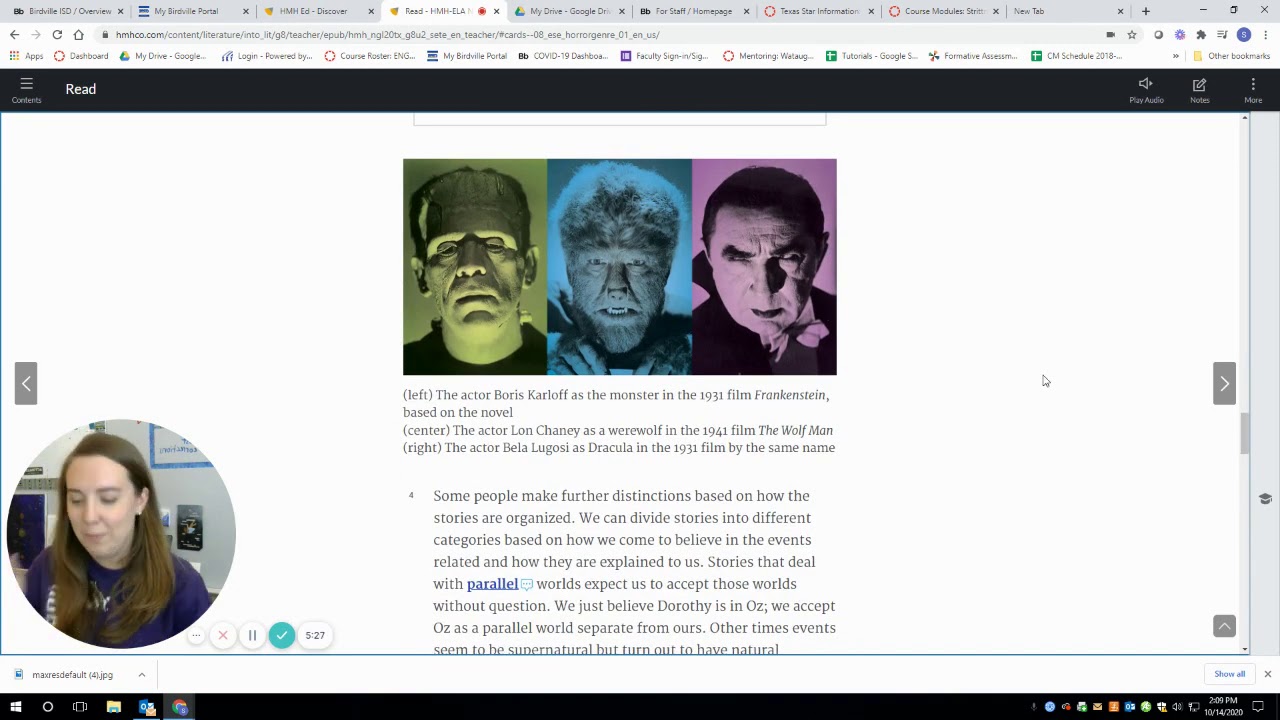Expand the hidden bookmarks chevron
This screenshot has height=720, width=1280.
(x=1176, y=56)
